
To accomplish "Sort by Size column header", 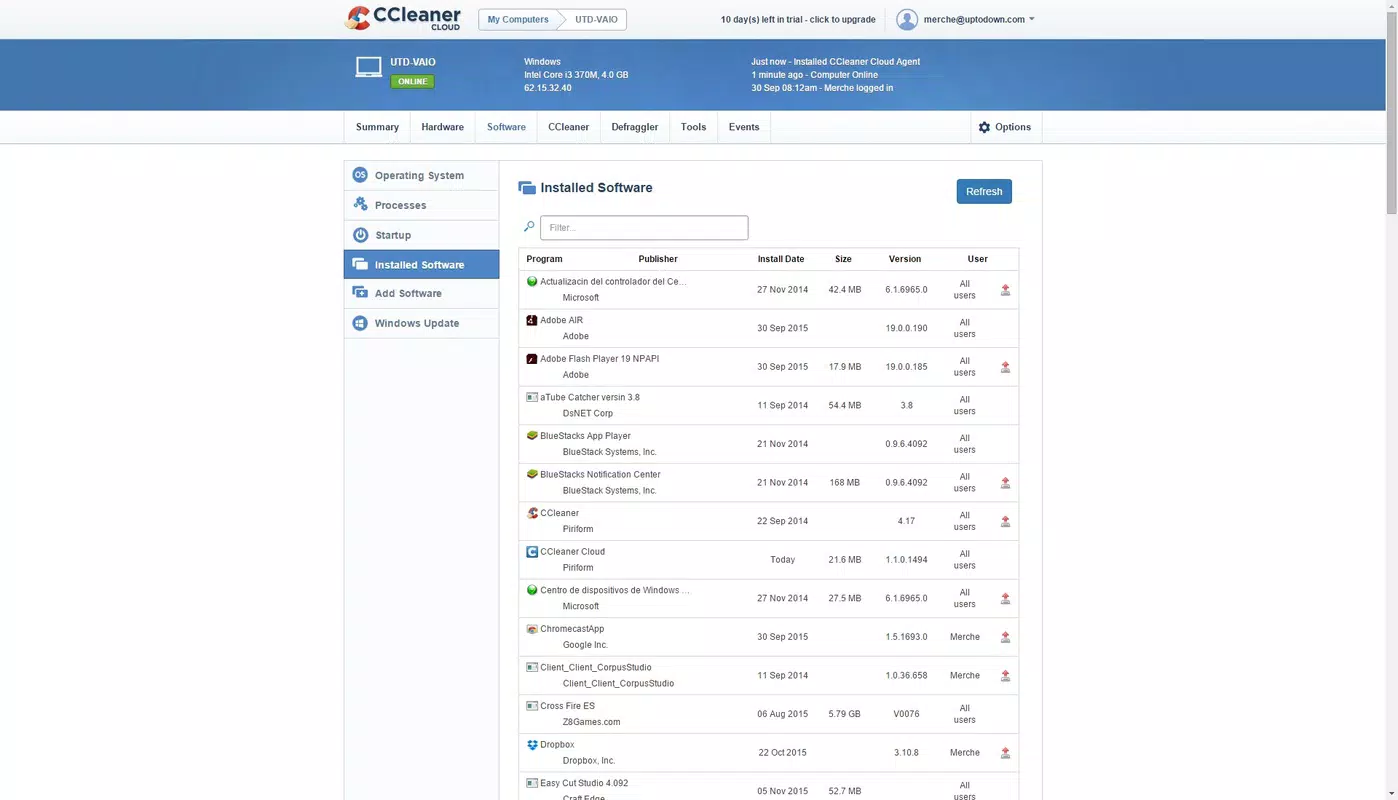I will coord(843,259).
